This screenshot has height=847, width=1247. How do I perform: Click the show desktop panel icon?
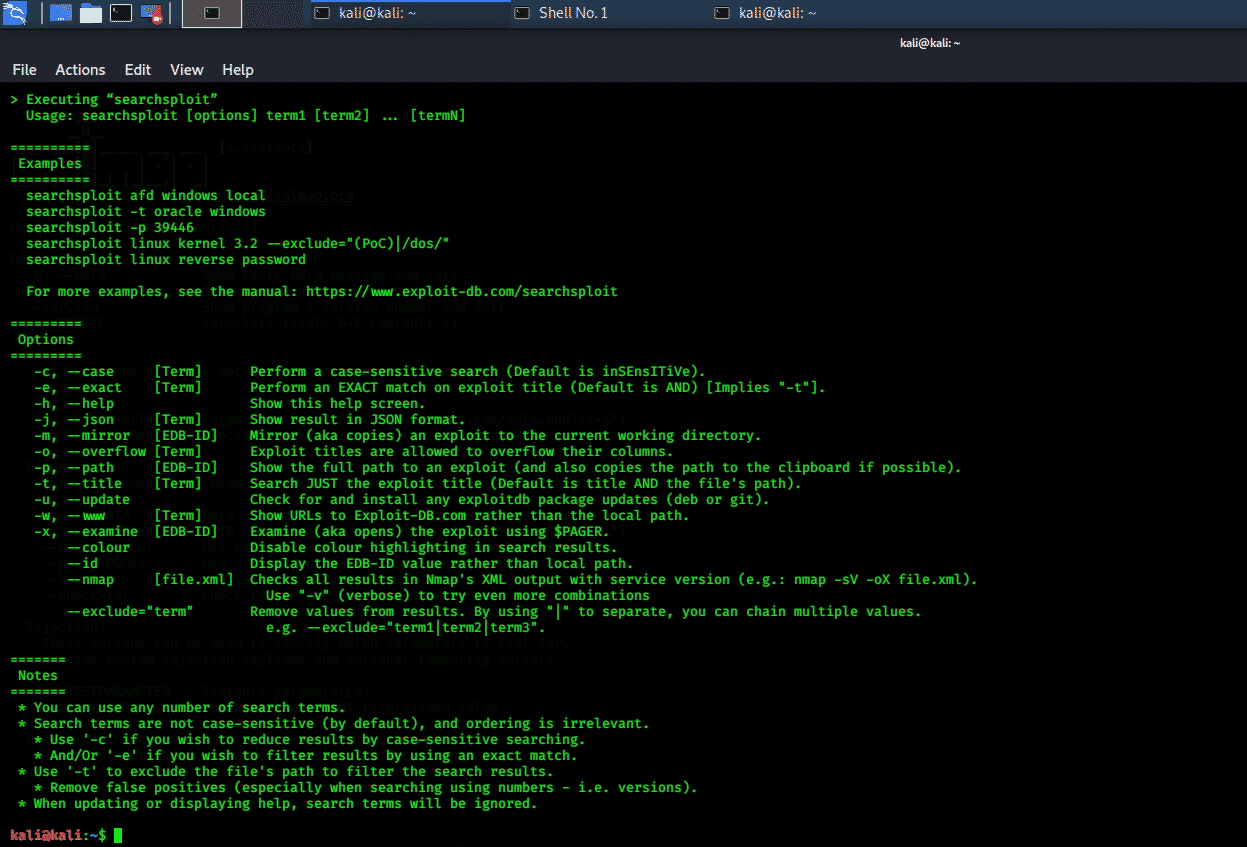point(60,13)
